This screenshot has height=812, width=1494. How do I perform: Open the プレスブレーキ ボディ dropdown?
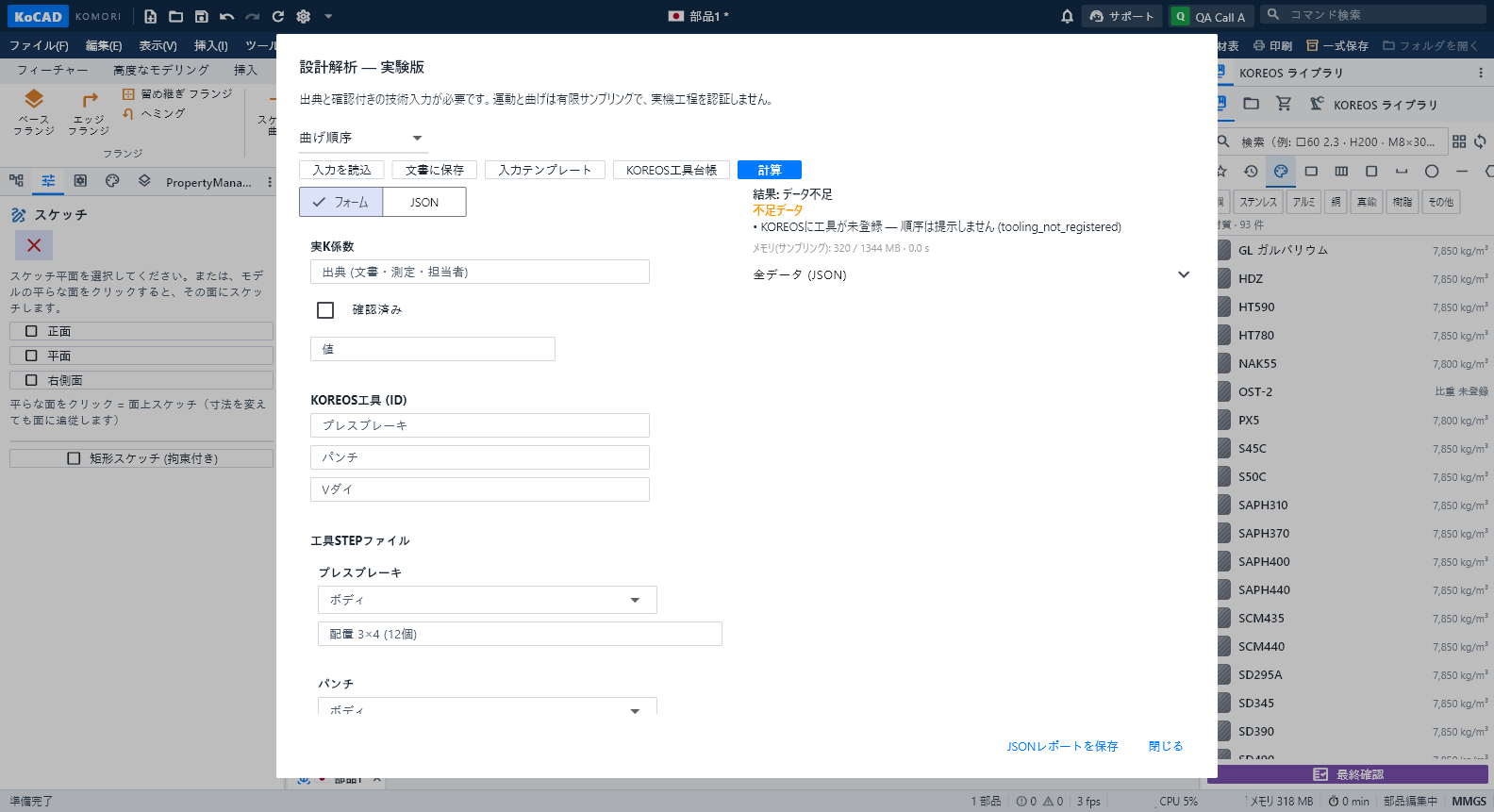point(488,600)
